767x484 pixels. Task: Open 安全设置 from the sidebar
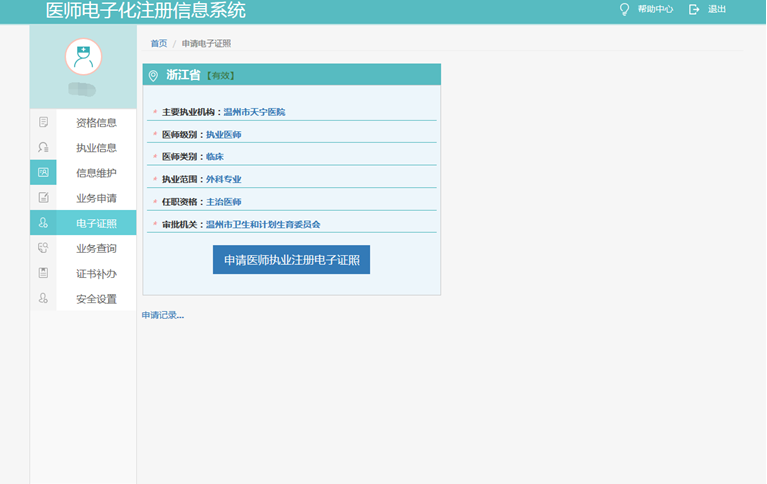(96, 298)
